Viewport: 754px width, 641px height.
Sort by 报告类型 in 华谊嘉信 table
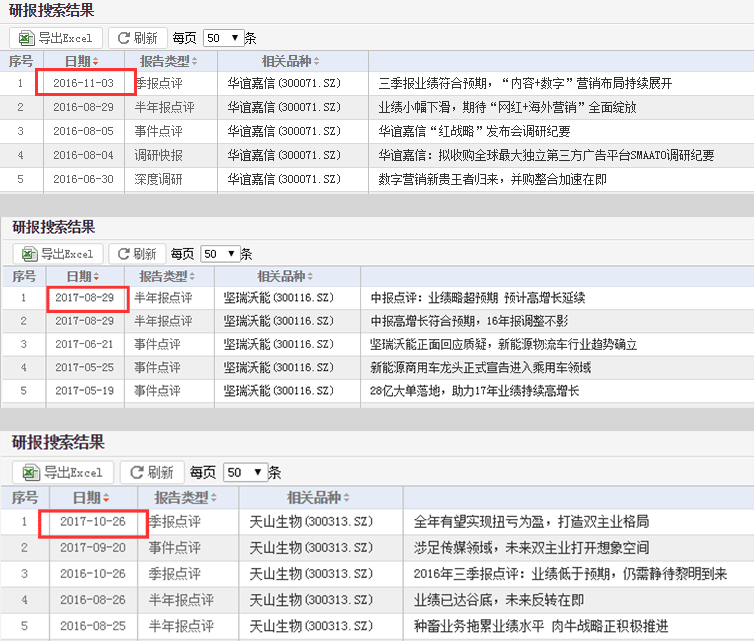(x=169, y=62)
